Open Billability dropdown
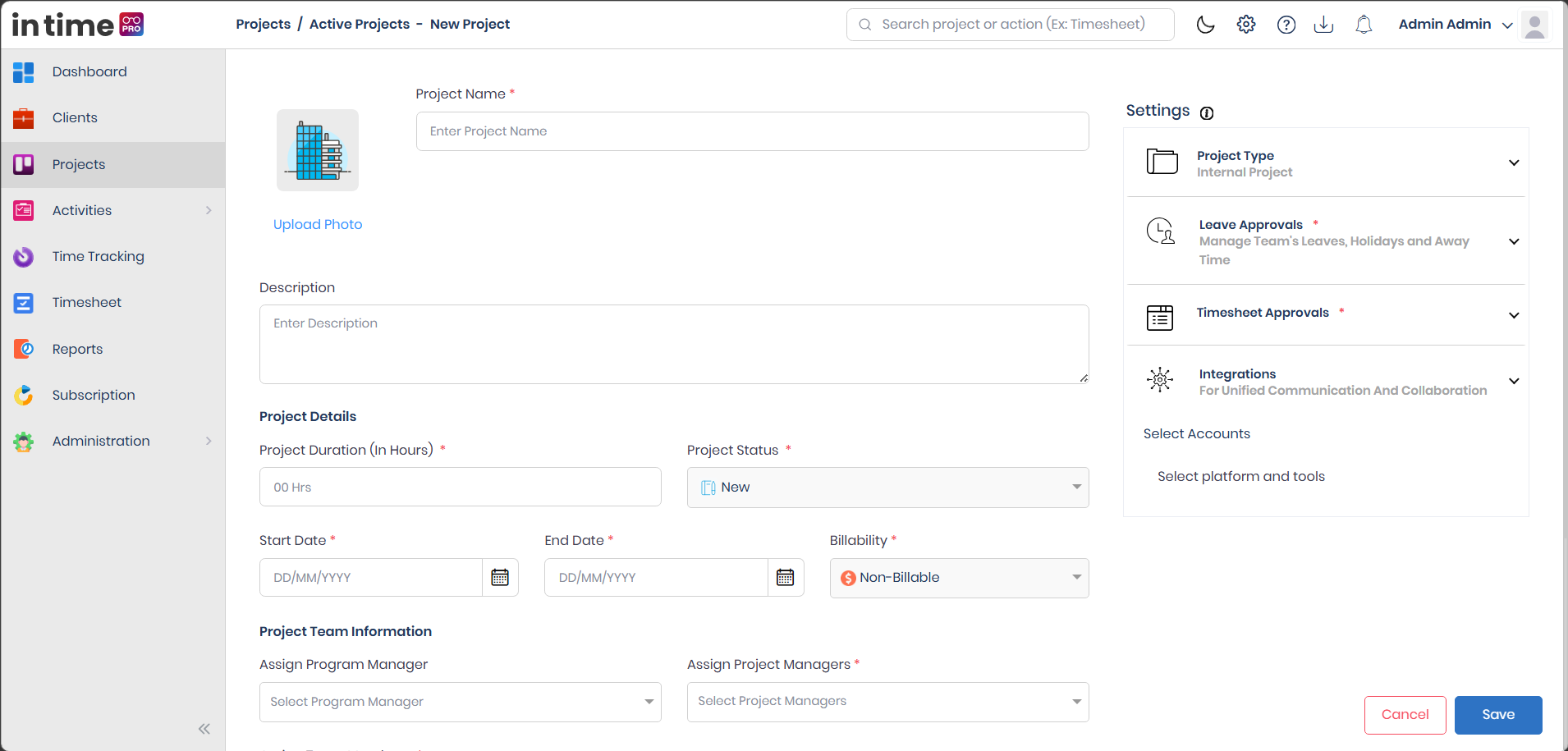The width and height of the screenshot is (1568, 751). pyautogui.click(x=959, y=578)
